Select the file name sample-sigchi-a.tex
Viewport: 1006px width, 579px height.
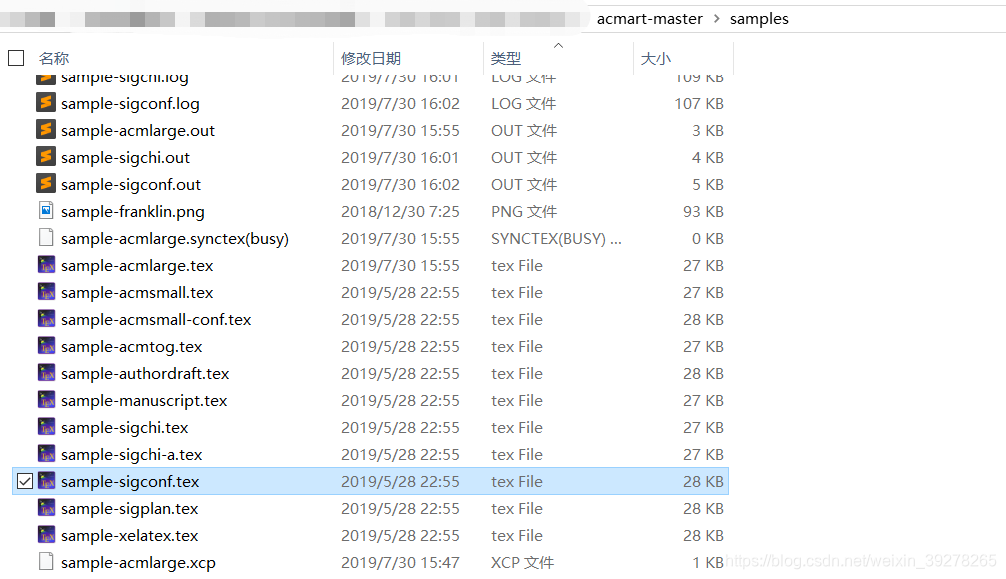tap(132, 454)
